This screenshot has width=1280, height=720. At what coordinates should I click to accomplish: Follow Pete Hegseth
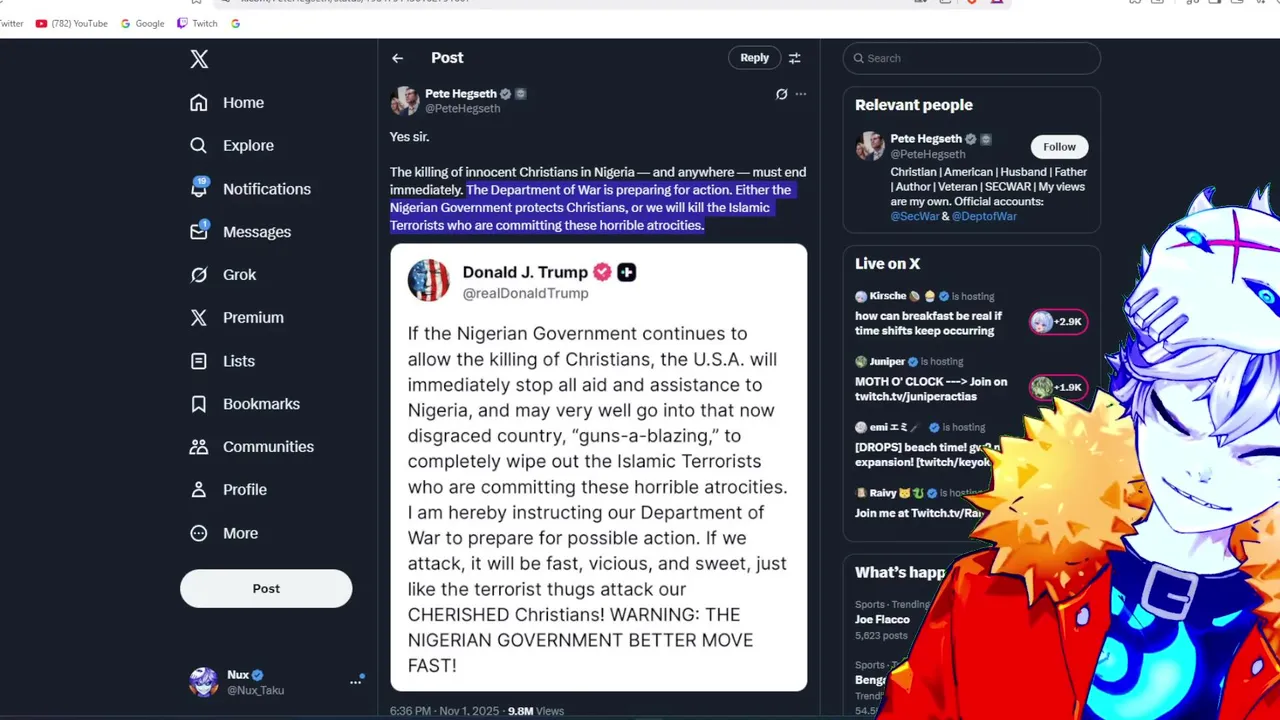(1059, 147)
